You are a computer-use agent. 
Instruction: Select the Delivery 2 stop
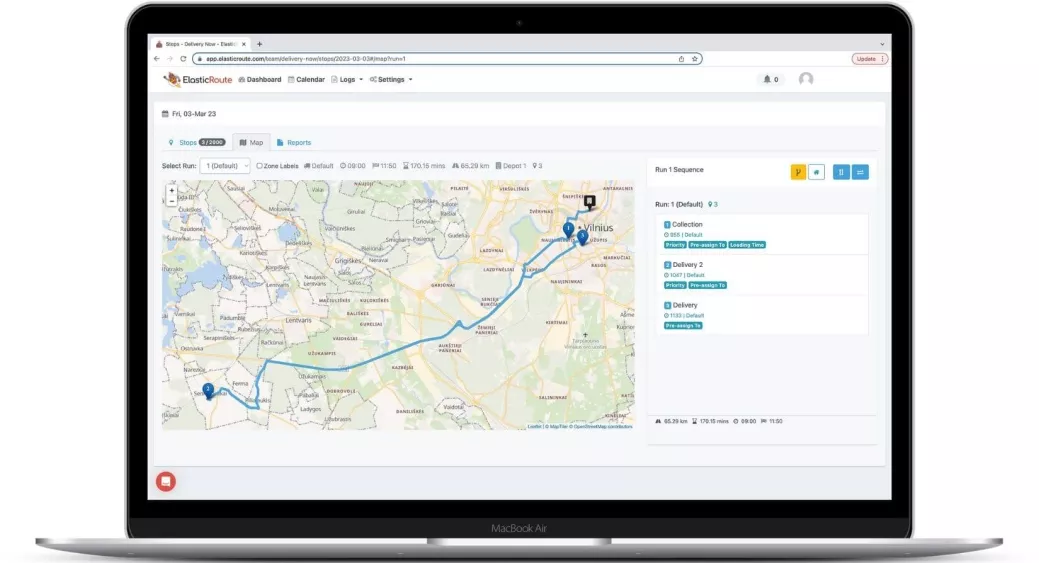pos(761,275)
